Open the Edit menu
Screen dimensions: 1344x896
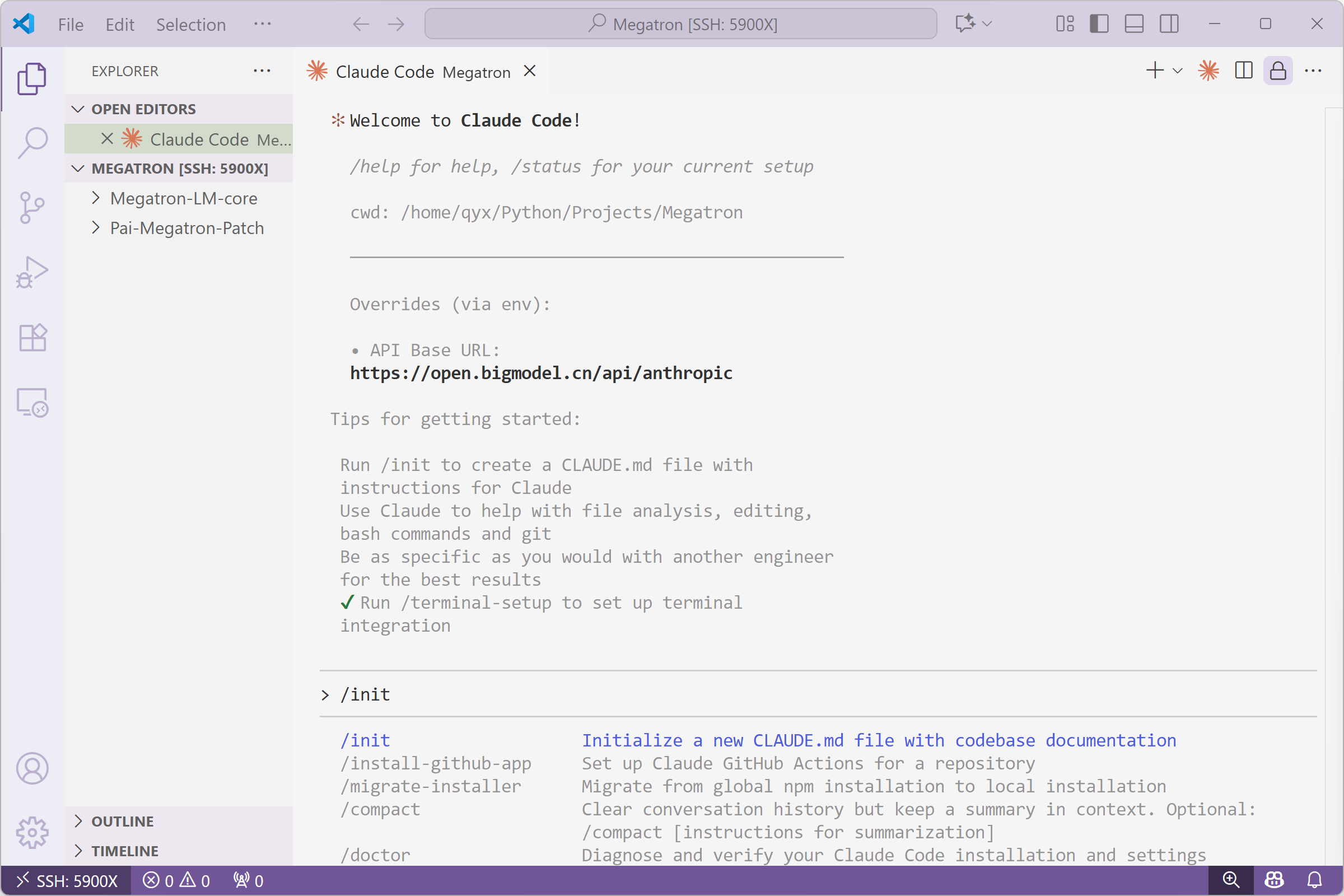[x=120, y=25]
